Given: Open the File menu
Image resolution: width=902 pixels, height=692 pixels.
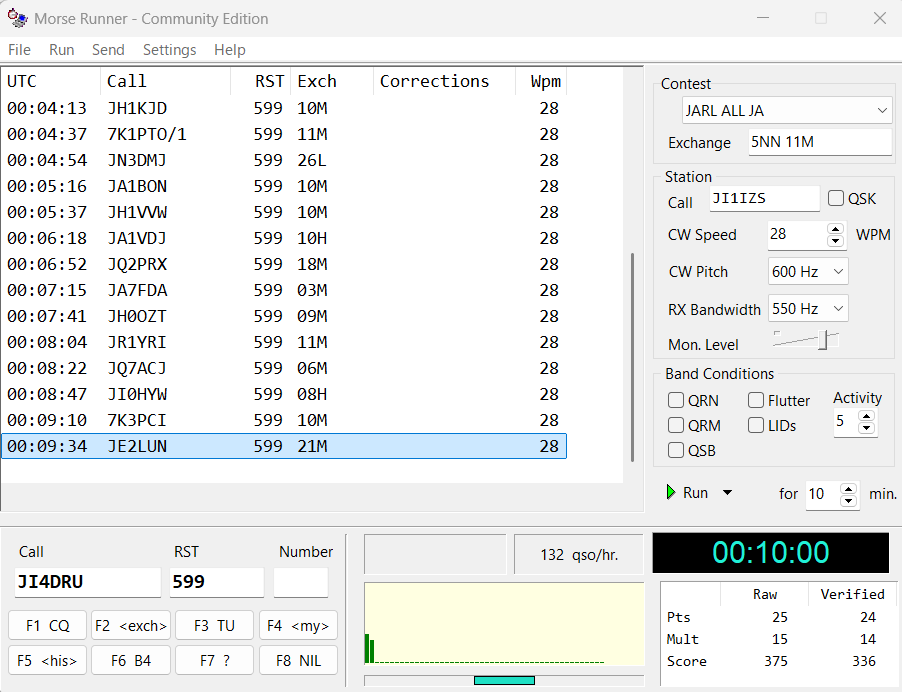Looking at the screenshot, I should click(19, 50).
